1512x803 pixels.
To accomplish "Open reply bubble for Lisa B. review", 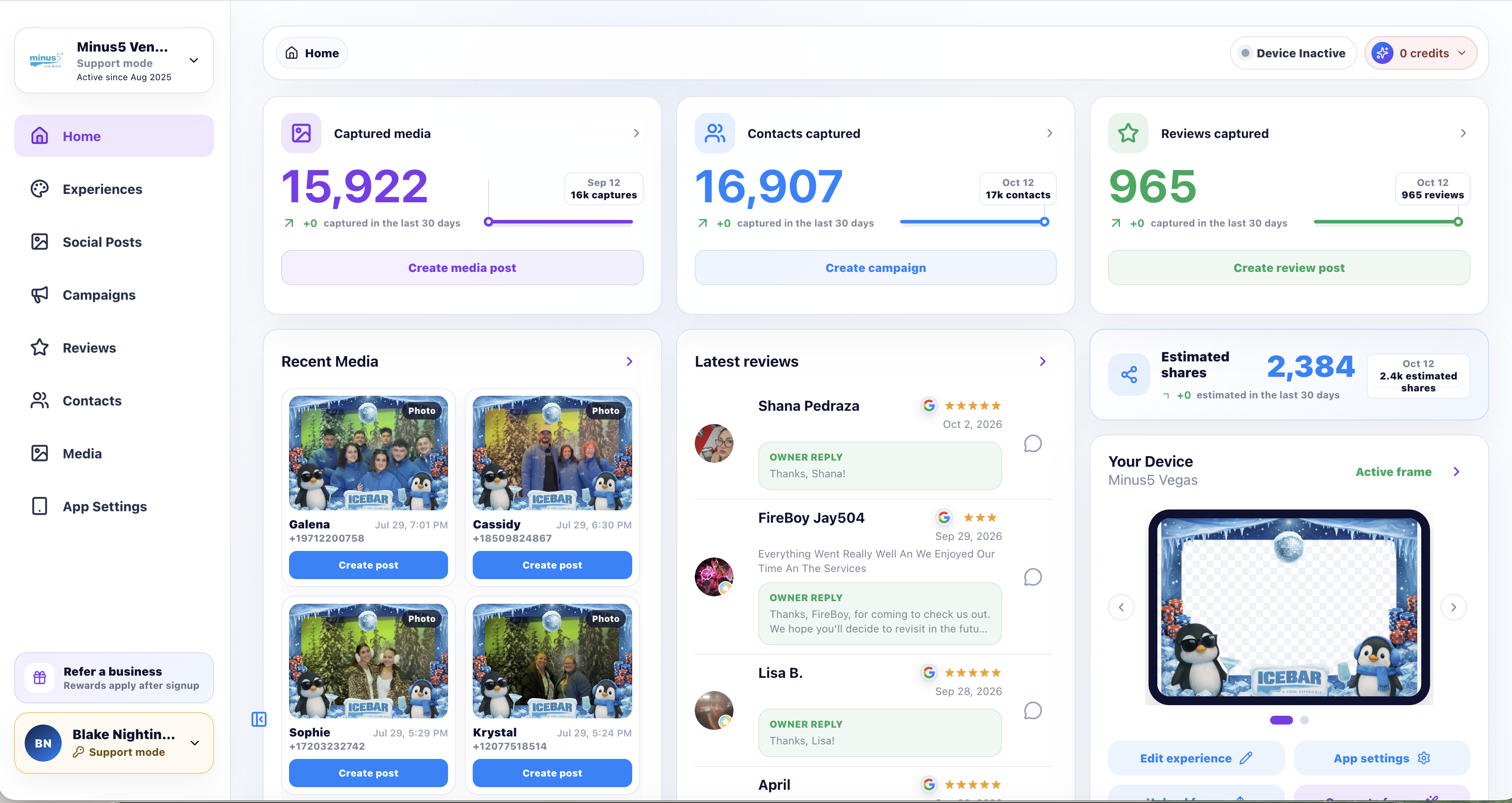I will point(1033,711).
